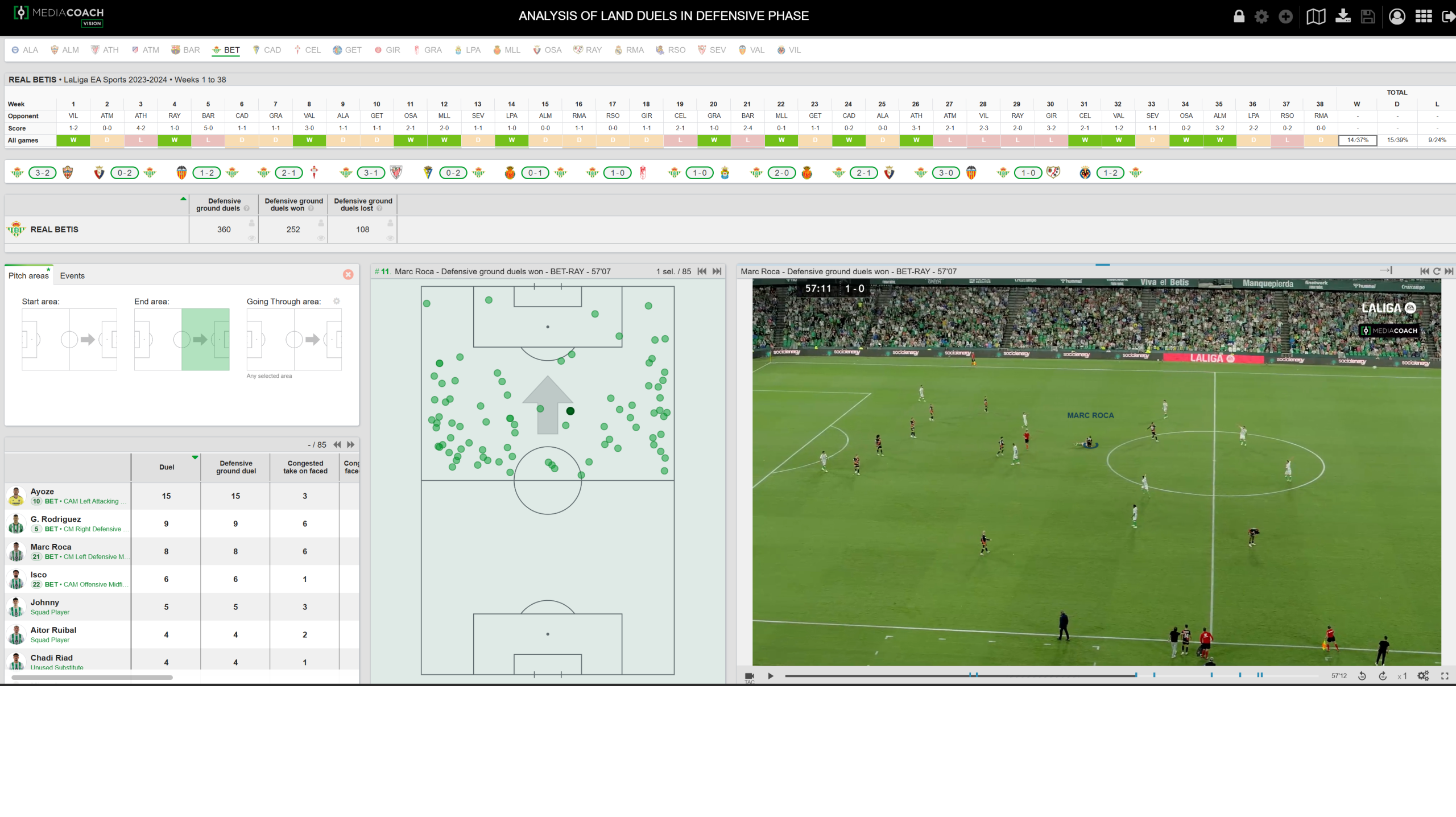The width and height of the screenshot is (1456, 817).
Task: Click help icon beside Defensive ground duels won
Action: [x=311, y=209]
